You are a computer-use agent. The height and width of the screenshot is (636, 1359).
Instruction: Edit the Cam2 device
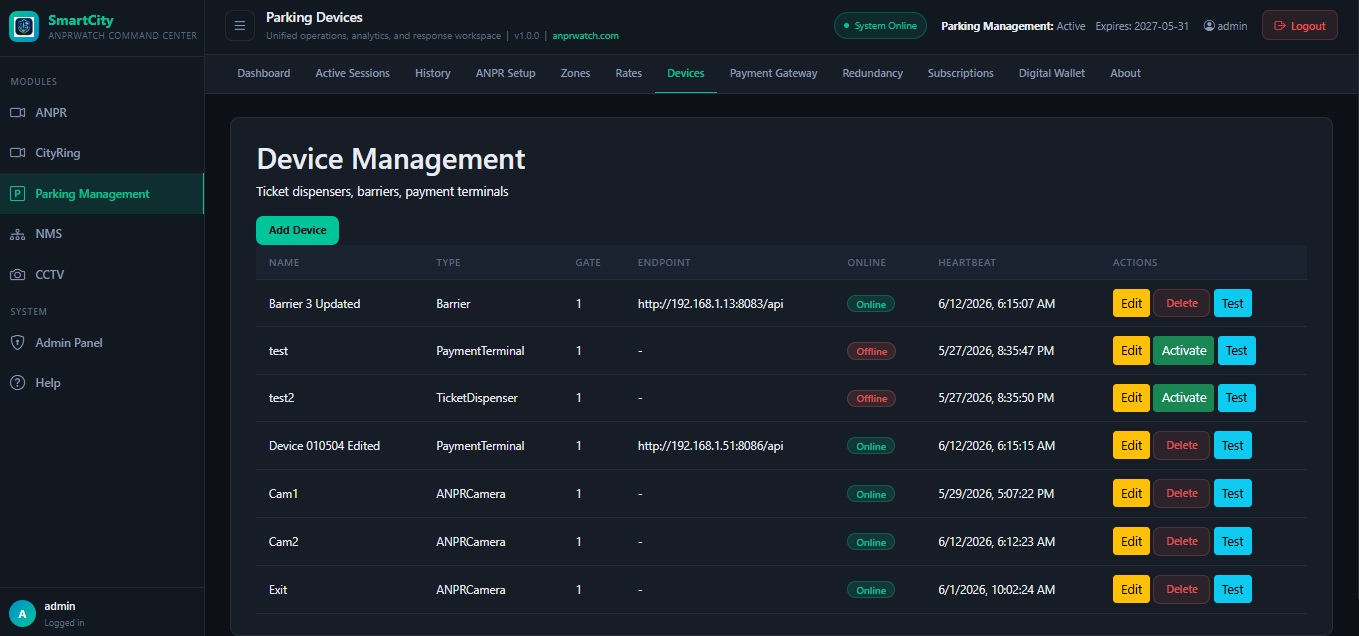coord(1132,541)
